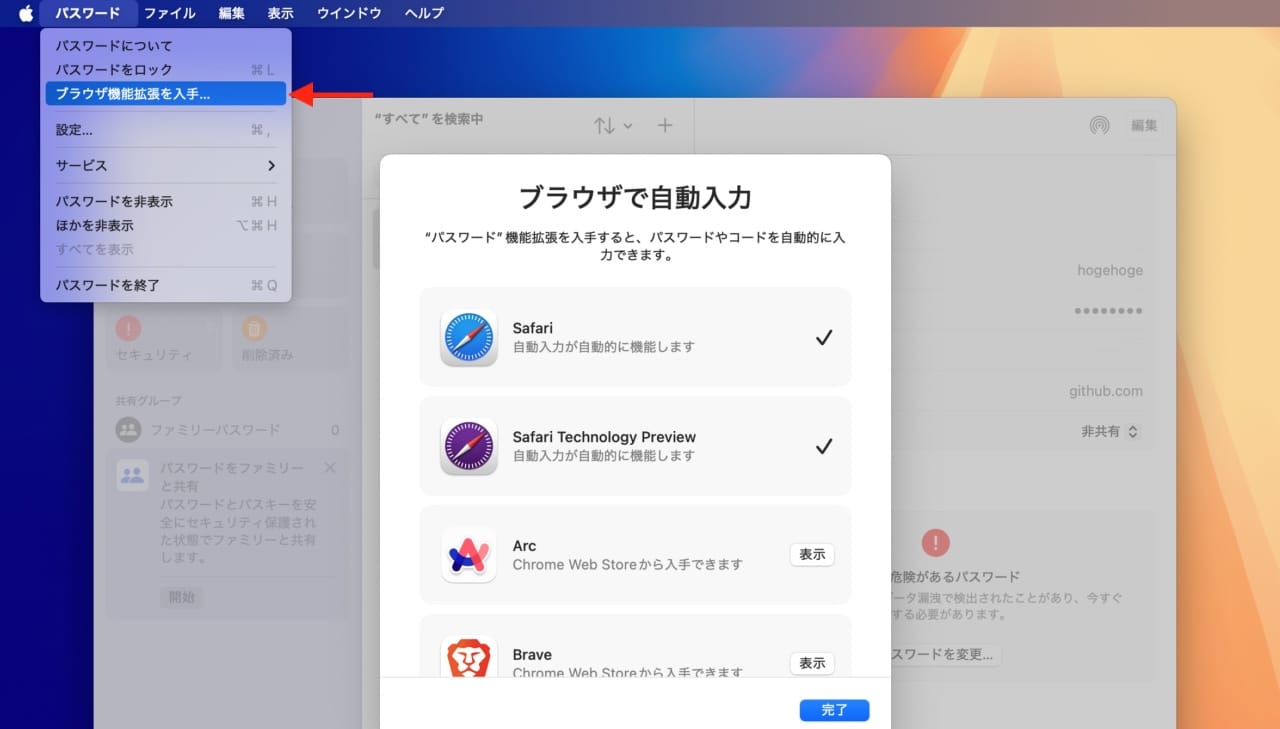
Task: Select パスワードを終了 menu item
Action: 166,286
